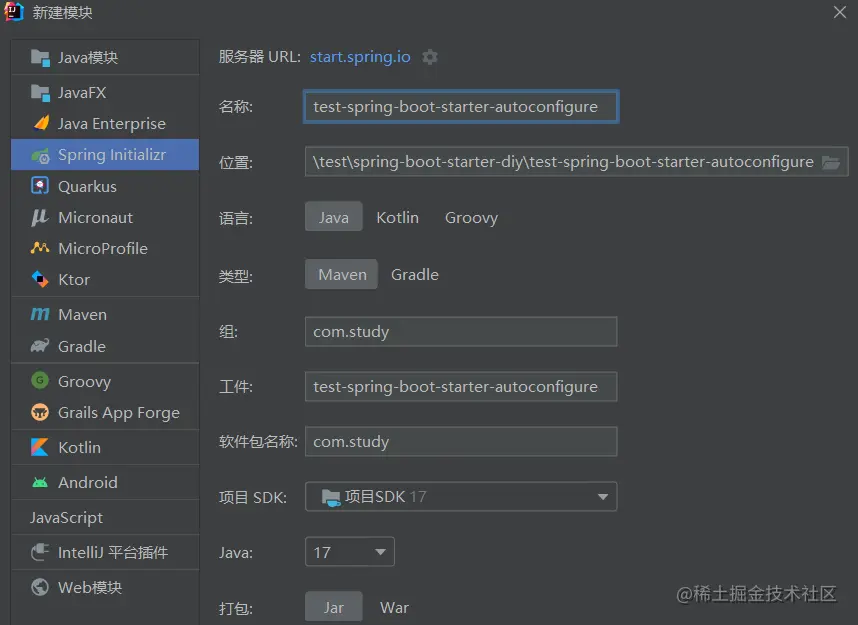The width and height of the screenshot is (858, 625).
Task: Click the IntelliJ IDEA logo in title bar
Action: point(13,11)
